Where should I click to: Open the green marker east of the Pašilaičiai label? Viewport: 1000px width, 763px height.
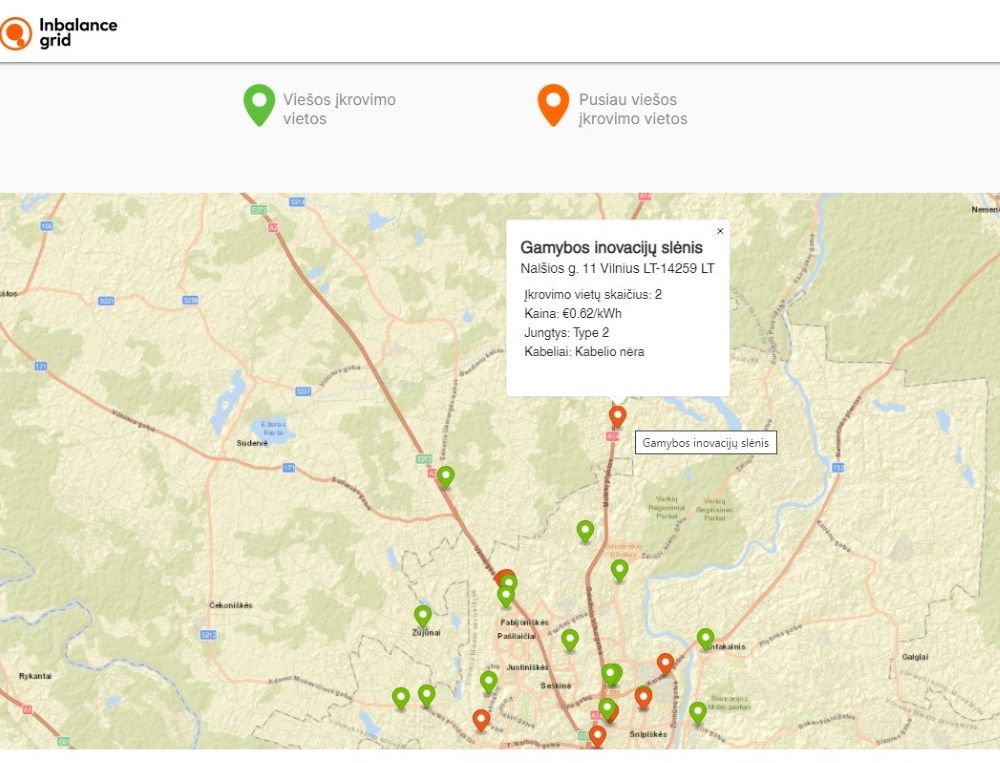(570, 639)
